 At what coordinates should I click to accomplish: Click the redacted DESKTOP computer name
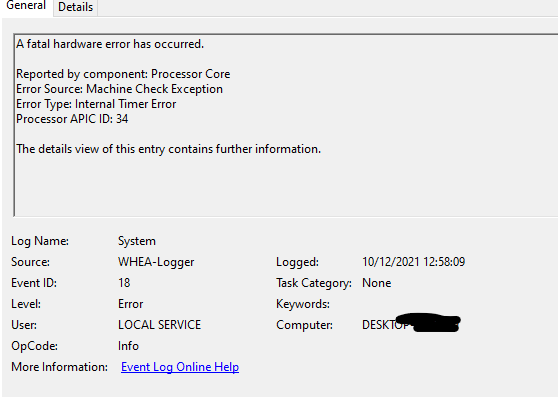coord(411,323)
